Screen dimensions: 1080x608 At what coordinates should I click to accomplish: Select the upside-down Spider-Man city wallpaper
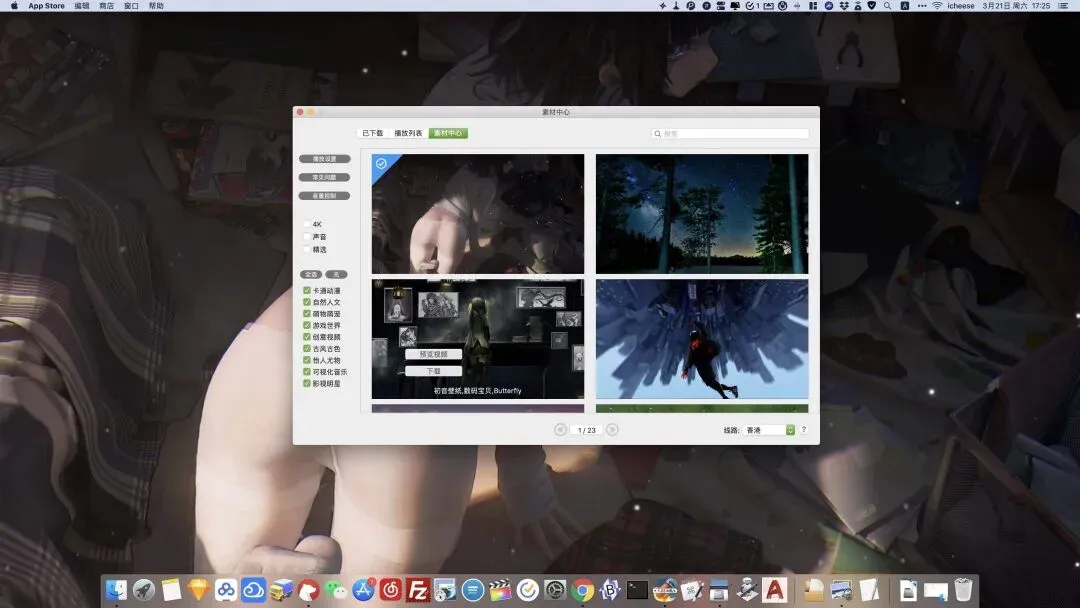click(x=702, y=339)
